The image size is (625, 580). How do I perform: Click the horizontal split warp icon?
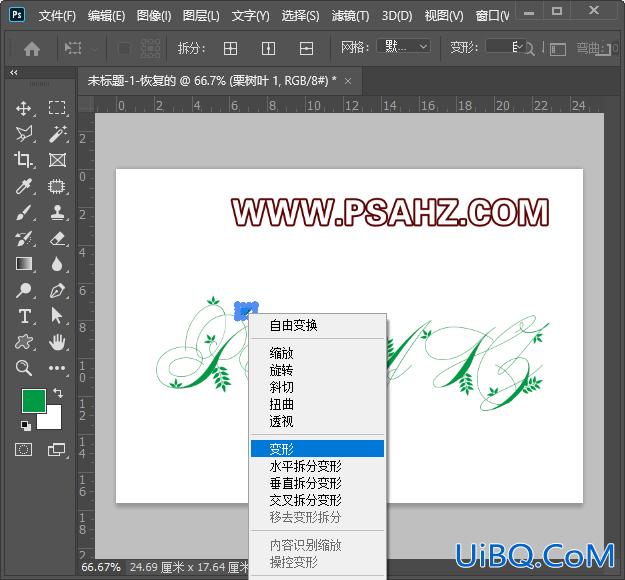click(306, 49)
